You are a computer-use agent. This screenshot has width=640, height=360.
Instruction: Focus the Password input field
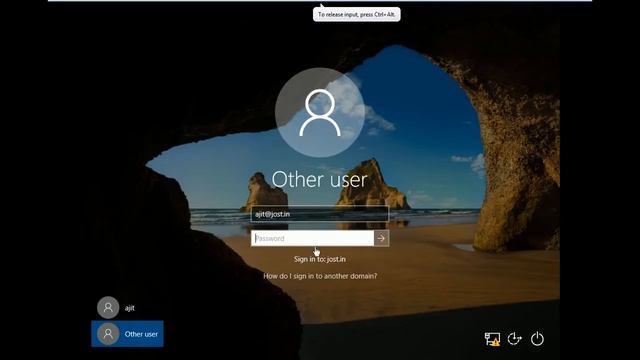tap(312, 238)
